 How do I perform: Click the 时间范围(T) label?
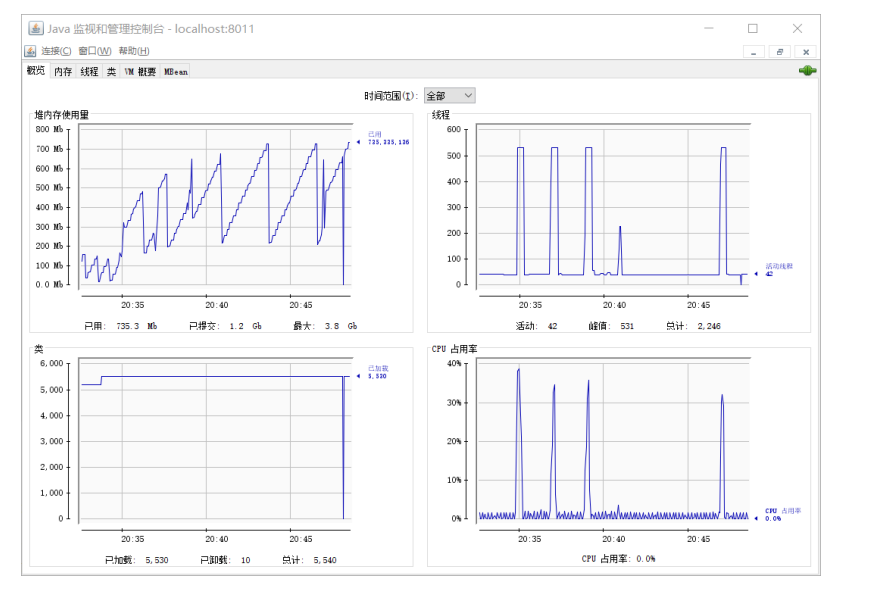click(x=391, y=96)
